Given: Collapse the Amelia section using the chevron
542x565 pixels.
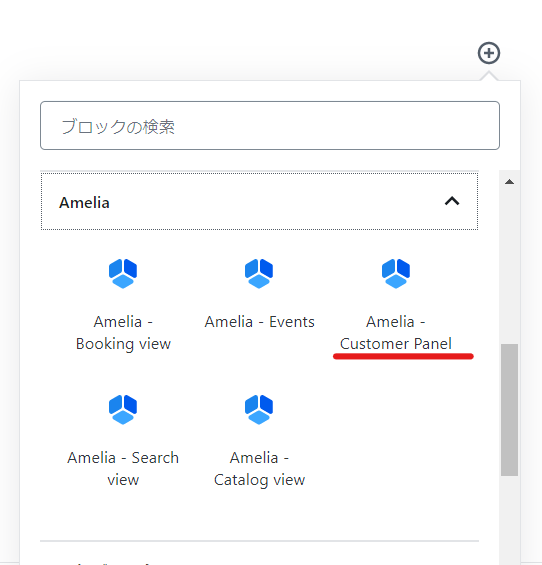Looking at the screenshot, I should click(x=452, y=201).
